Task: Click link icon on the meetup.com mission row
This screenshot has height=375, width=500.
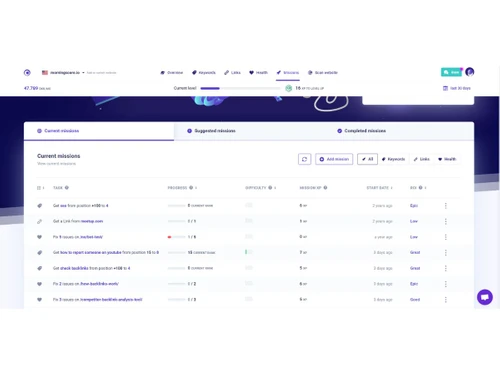Action: 40,221
